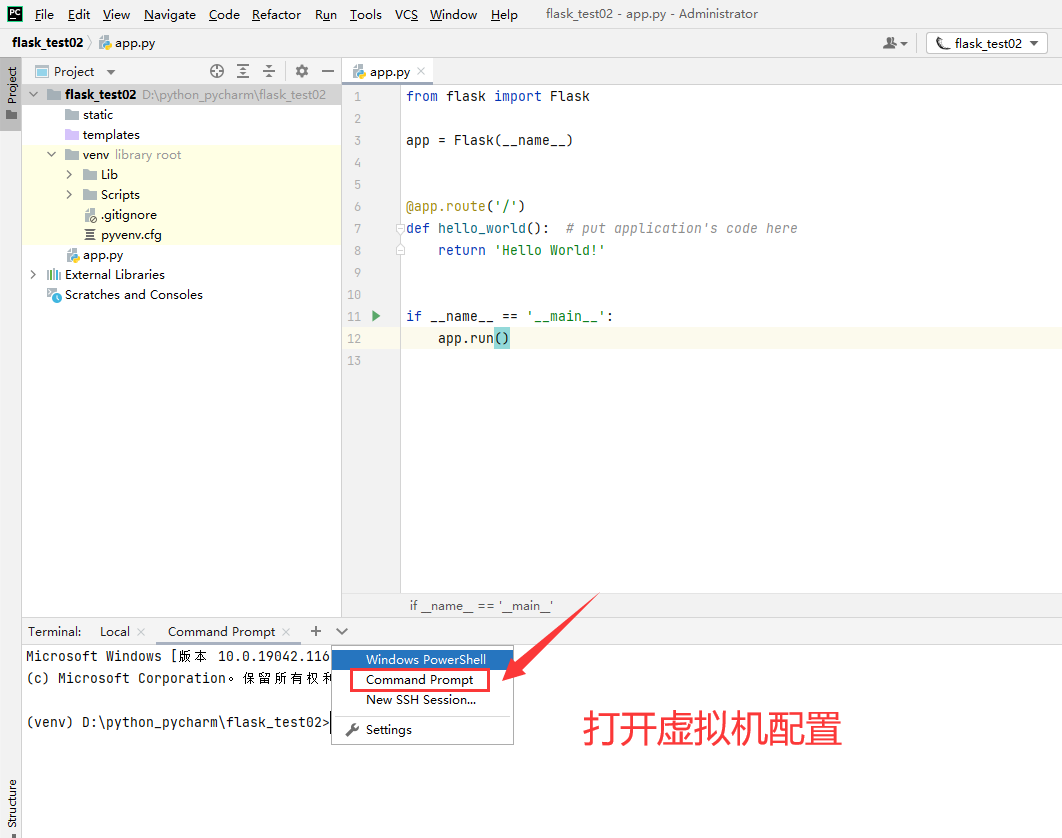Click the app.py icon in breadcrumb bar
This screenshot has height=838, width=1062.
pyautogui.click(x=104, y=43)
